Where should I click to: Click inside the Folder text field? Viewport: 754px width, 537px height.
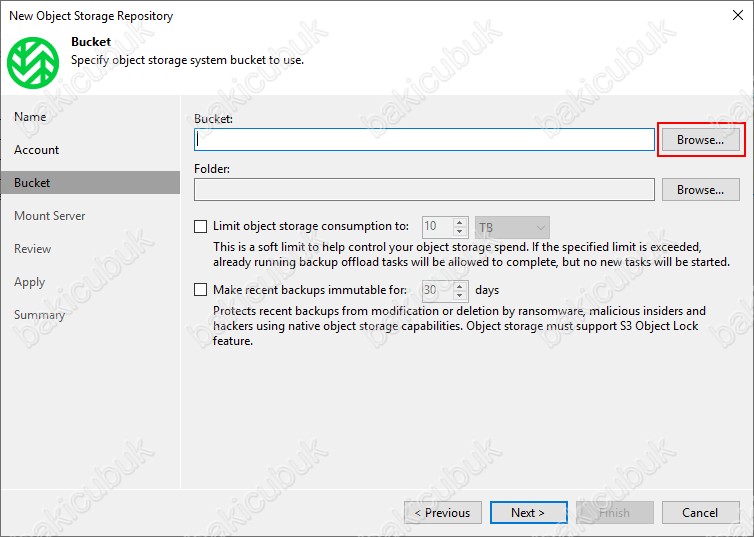[424, 189]
